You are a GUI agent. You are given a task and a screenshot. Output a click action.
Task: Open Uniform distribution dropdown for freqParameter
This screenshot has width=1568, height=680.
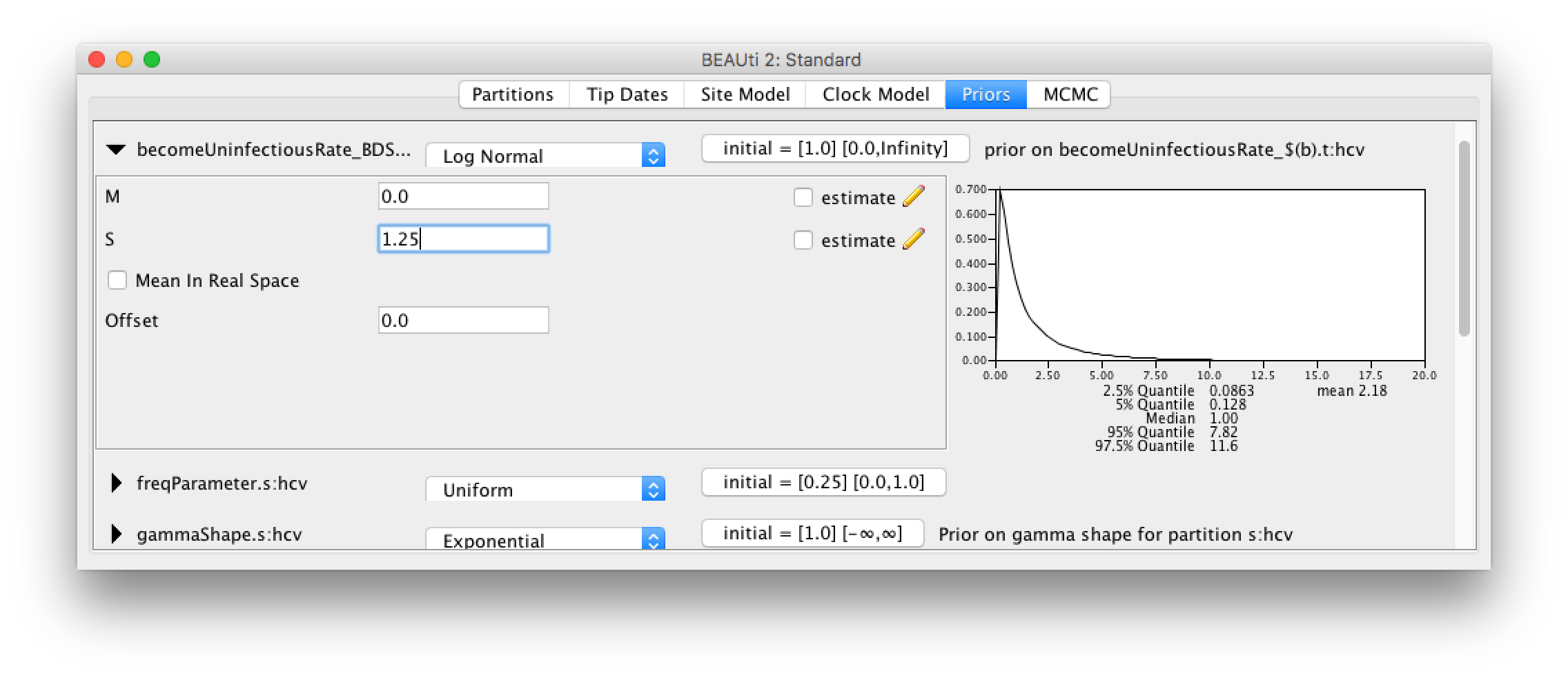(x=545, y=489)
